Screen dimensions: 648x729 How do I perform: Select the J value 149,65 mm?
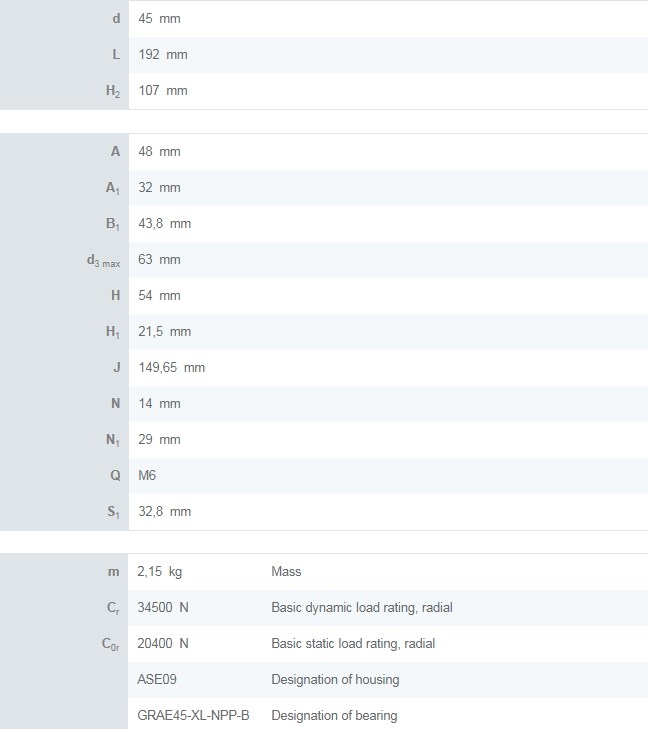(171, 368)
